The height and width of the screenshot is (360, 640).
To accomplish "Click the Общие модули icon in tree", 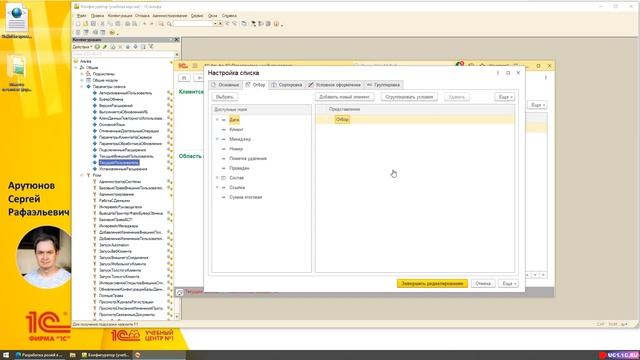I will pyautogui.click(x=88, y=80).
